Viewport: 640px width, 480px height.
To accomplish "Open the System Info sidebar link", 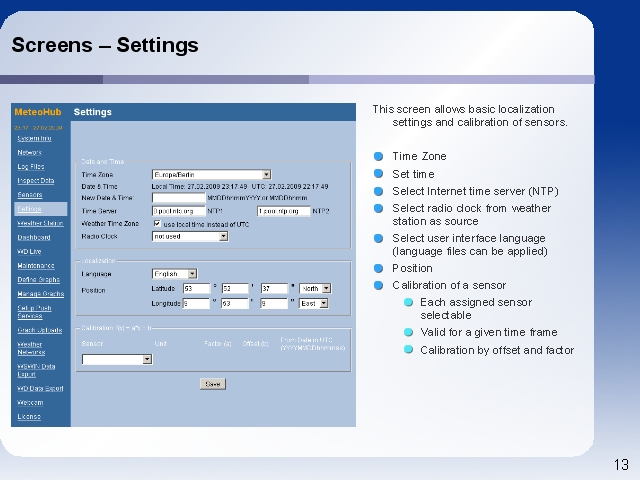I will click(x=34, y=138).
